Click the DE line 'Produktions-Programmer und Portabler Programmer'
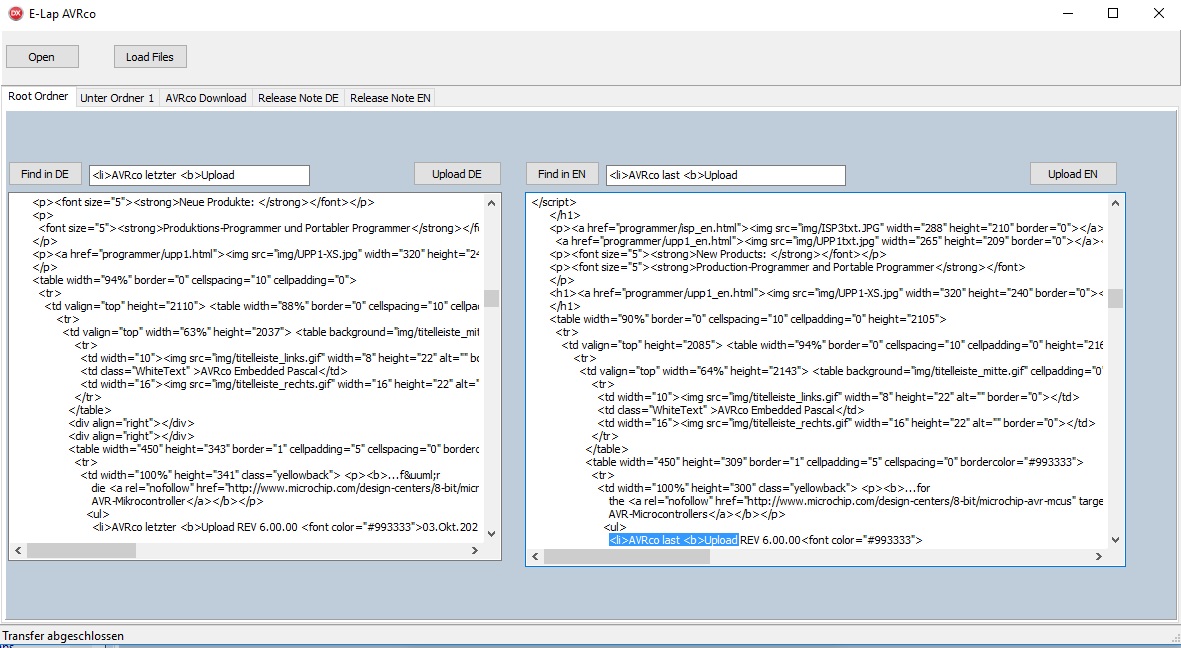 click(258, 228)
